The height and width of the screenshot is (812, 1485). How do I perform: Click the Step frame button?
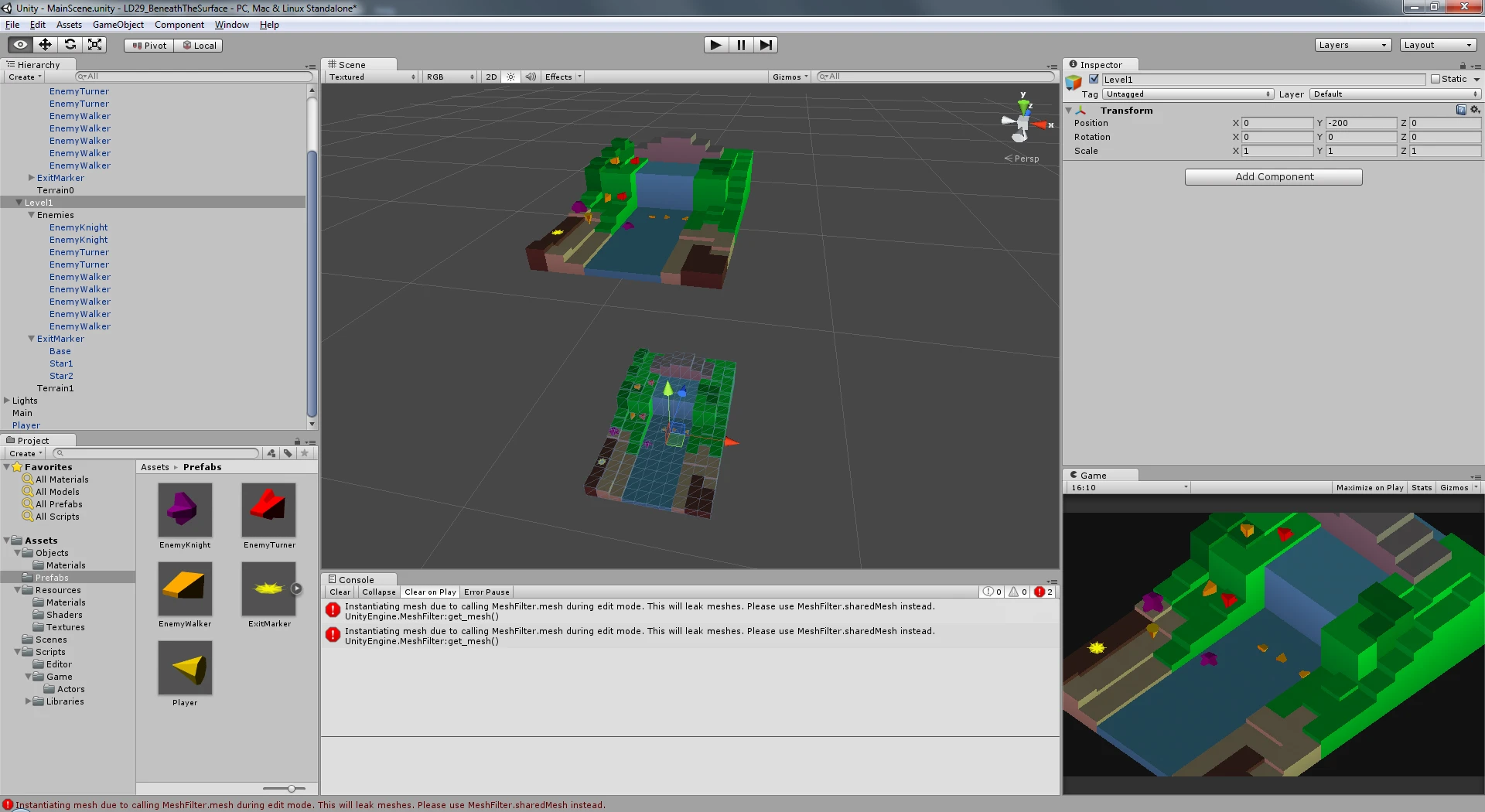click(x=766, y=45)
